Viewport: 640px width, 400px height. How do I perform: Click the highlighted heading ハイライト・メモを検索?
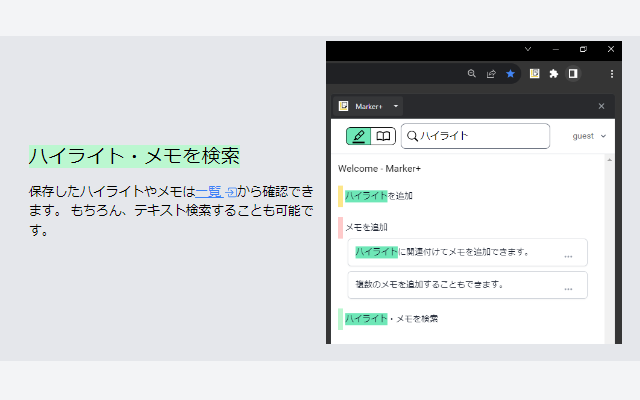click(x=134, y=156)
